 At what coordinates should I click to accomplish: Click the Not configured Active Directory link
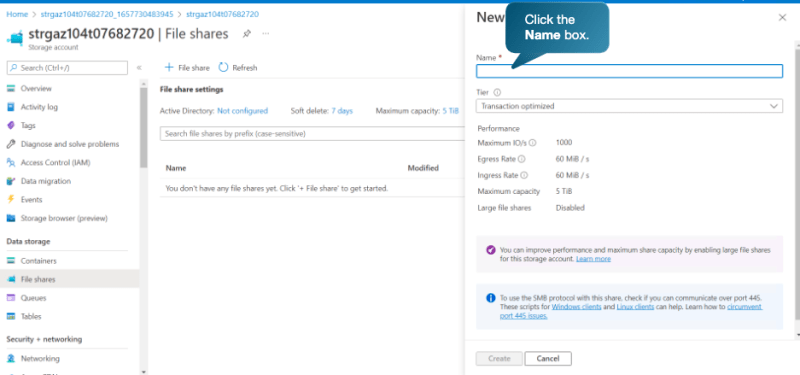pyautogui.click(x=242, y=111)
